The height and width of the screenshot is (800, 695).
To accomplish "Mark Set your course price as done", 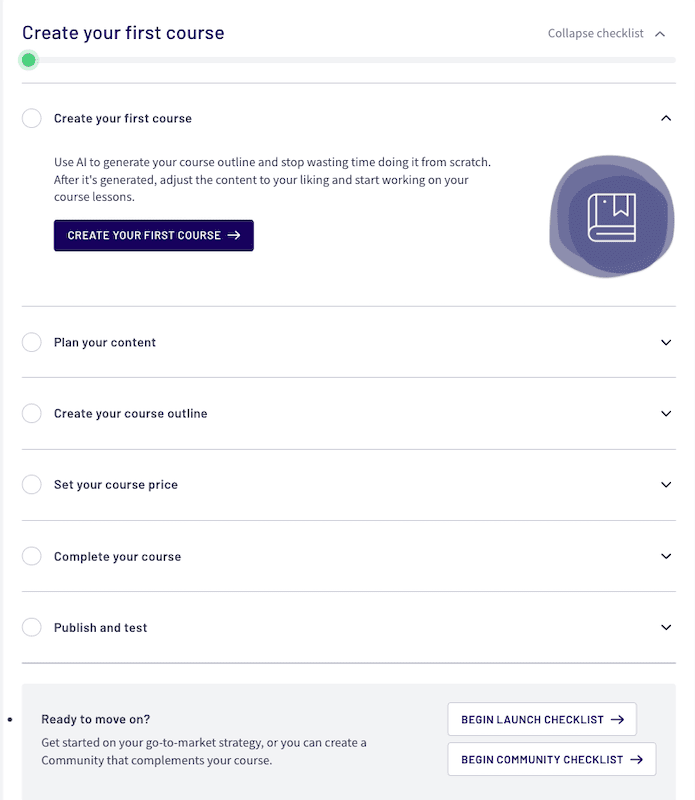I will tap(31, 484).
